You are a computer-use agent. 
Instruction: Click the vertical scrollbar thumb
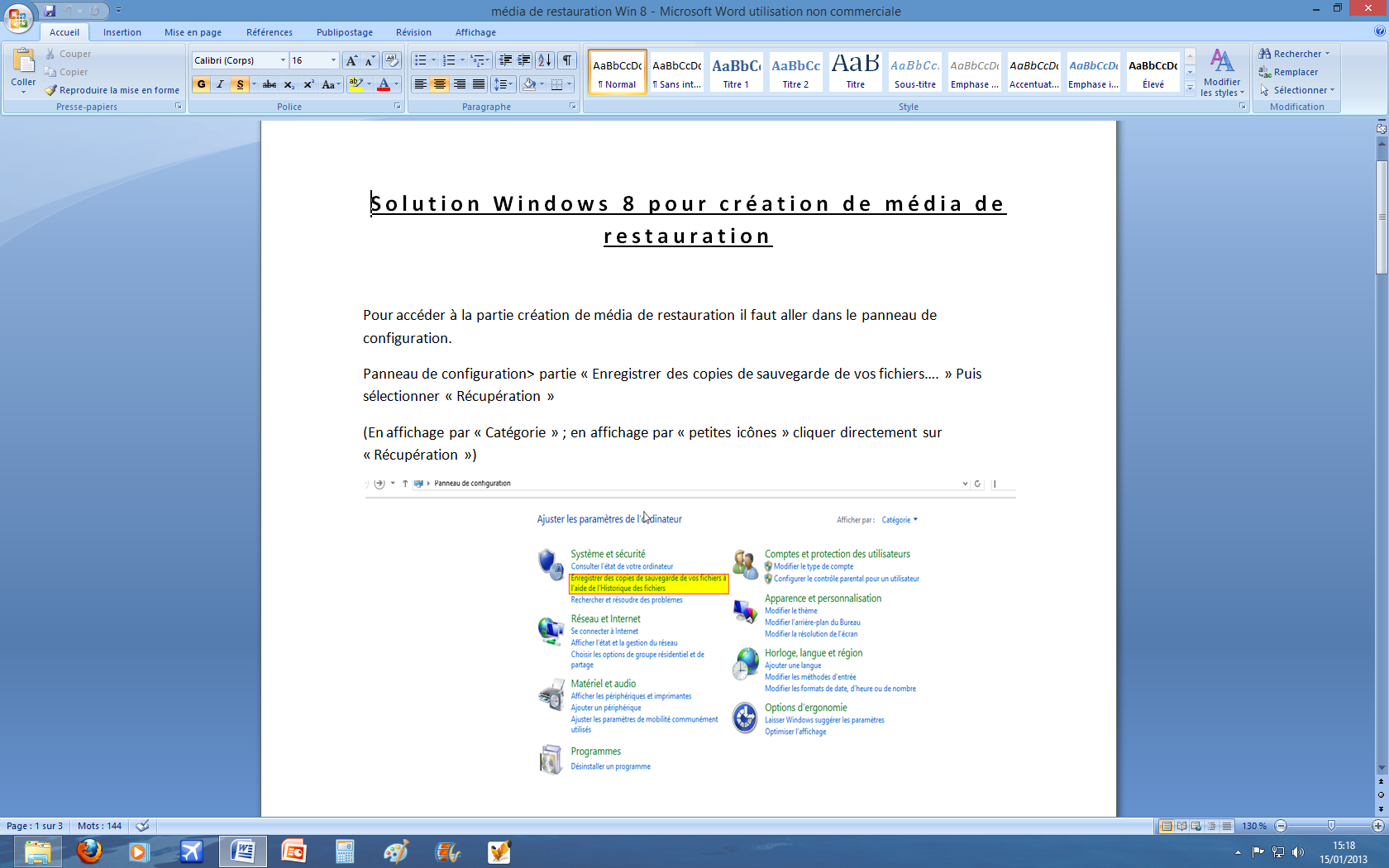click(x=1382, y=217)
